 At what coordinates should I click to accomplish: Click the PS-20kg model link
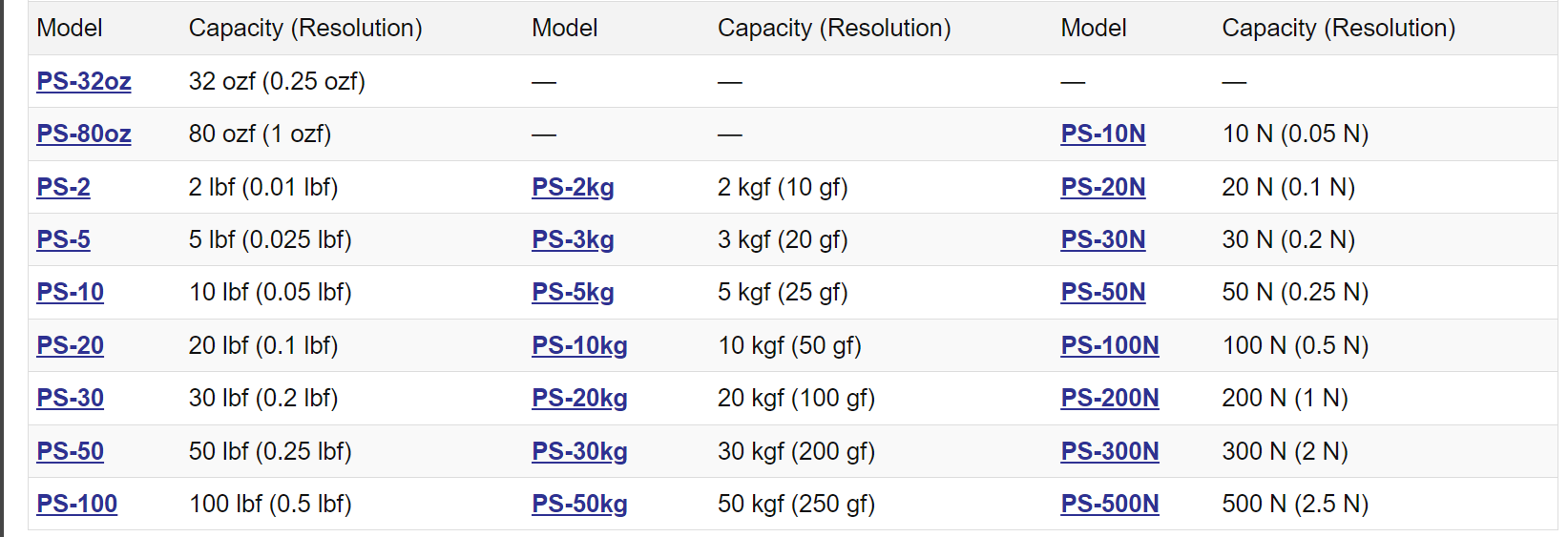pos(579,399)
